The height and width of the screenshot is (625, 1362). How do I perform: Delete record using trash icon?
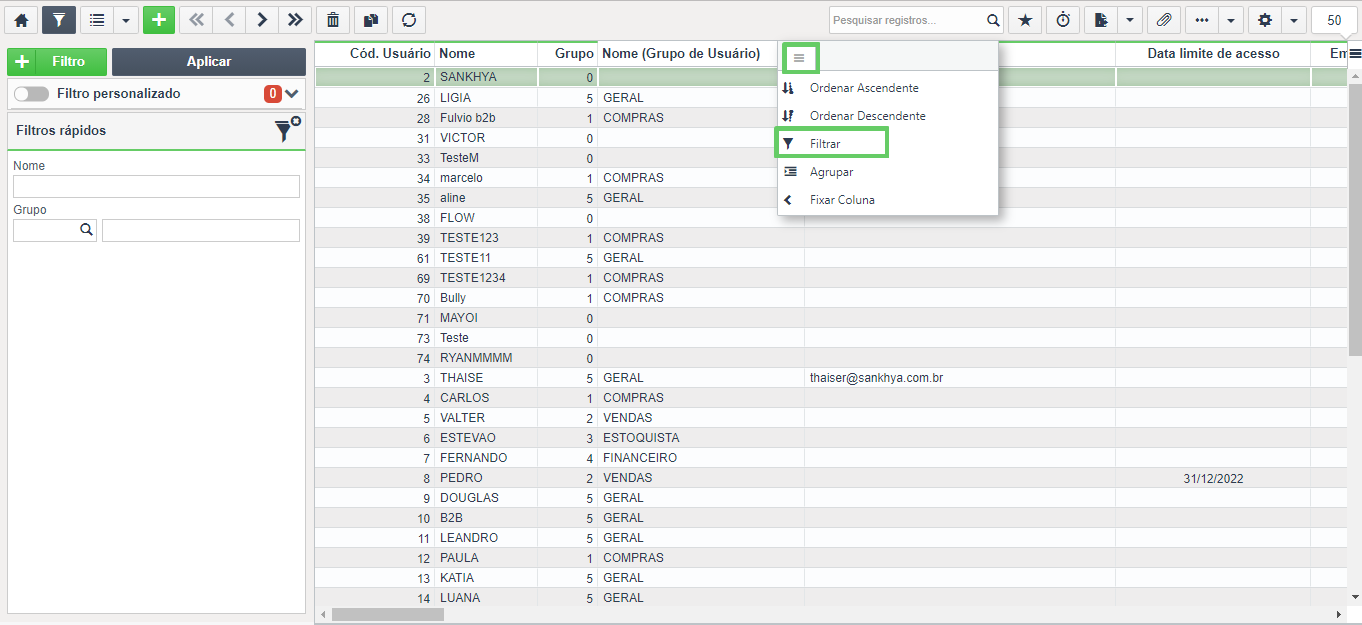click(x=332, y=20)
